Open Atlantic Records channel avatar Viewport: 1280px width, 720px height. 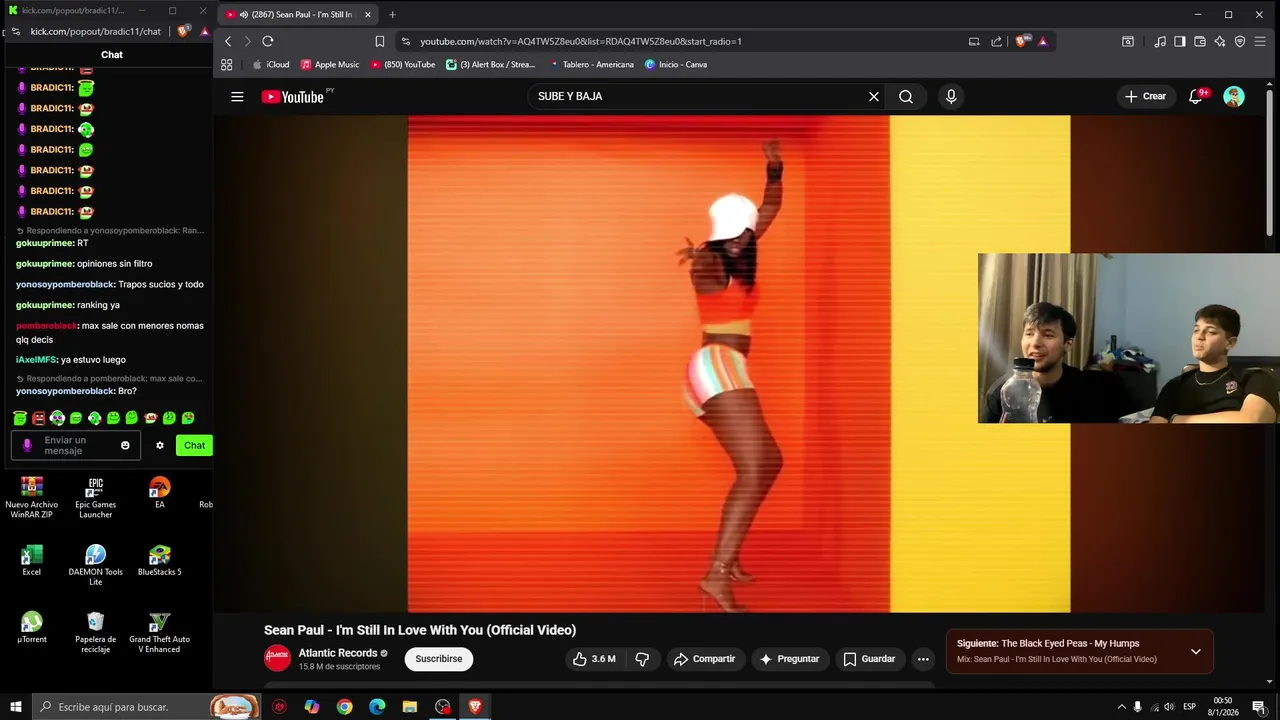pos(277,658)
